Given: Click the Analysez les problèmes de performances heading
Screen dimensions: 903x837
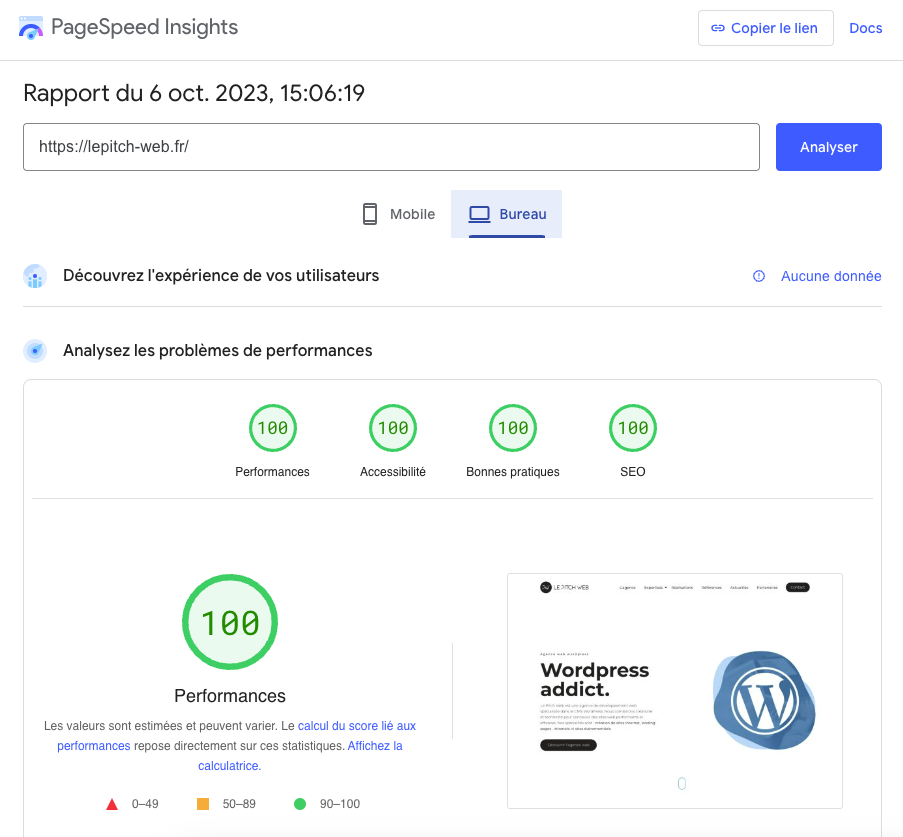Looking at the screenshot, I should coord(218,351).
